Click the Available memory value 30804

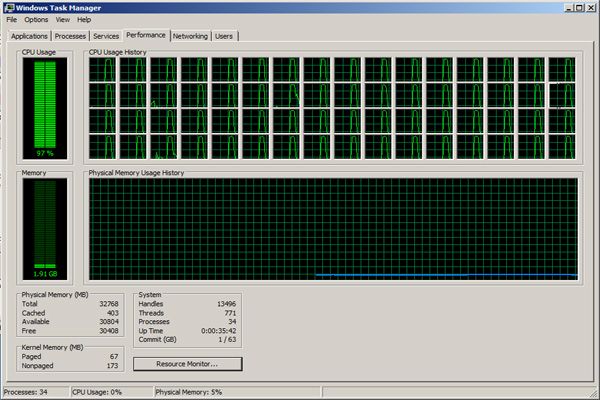click(x=109, y=322)
